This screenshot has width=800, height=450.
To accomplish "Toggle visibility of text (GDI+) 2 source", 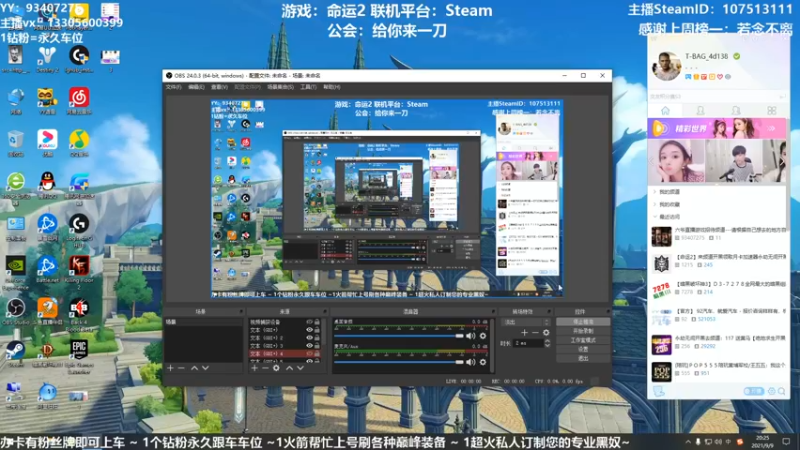I will [x=309, y=338].
